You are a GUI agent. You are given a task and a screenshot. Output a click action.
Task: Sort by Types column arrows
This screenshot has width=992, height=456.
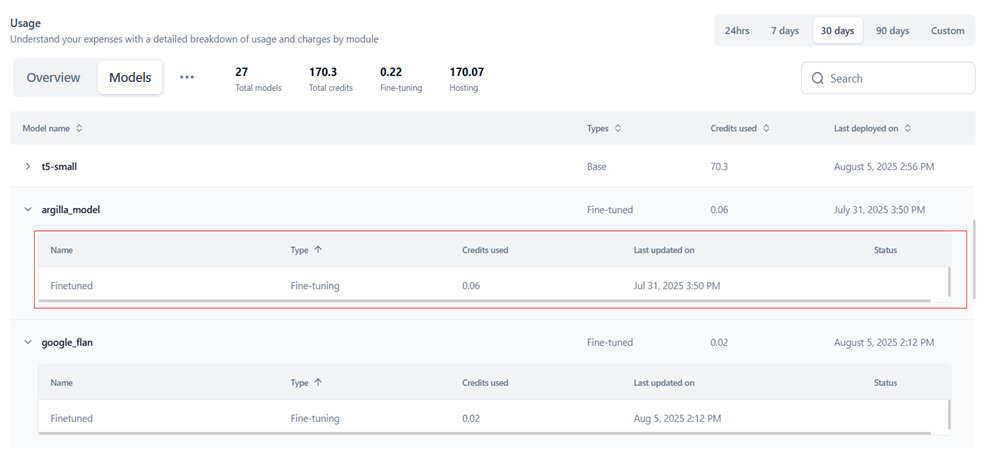pos(618,128)
